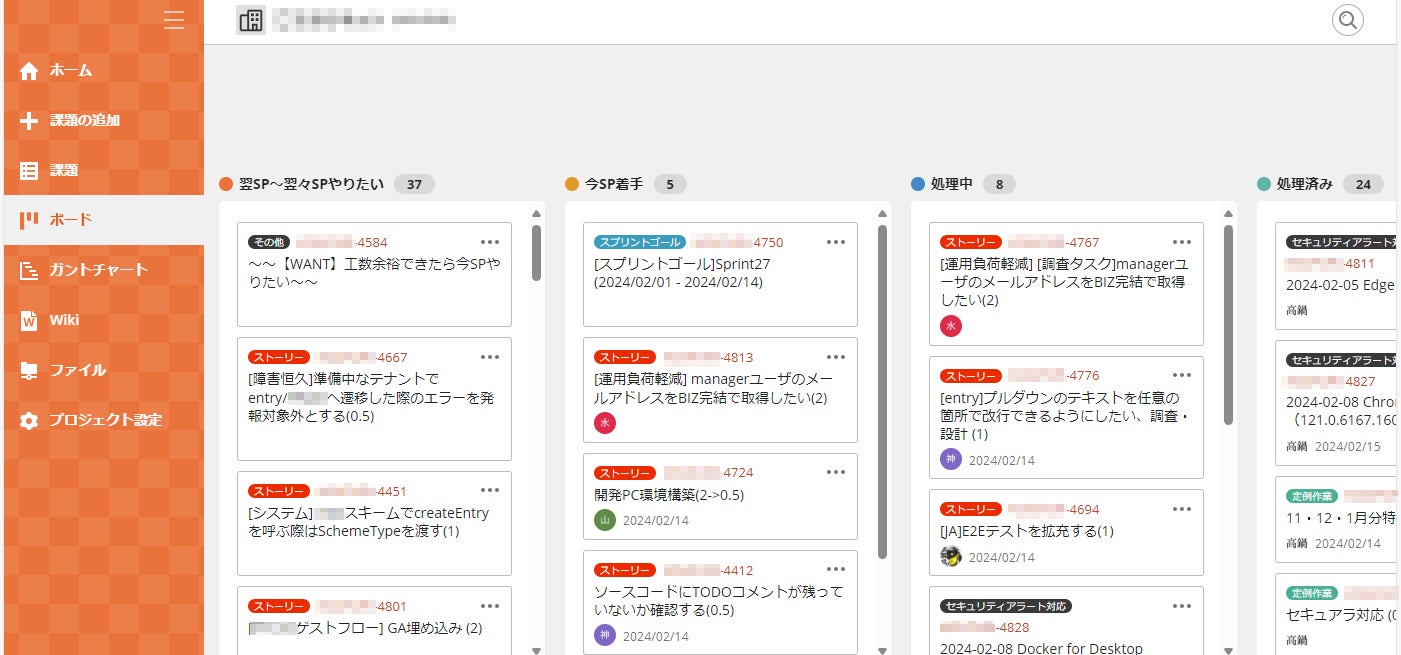Open three-dot menu for issue 4767
Viewport: 1401px width, 655px height.
1182,242
